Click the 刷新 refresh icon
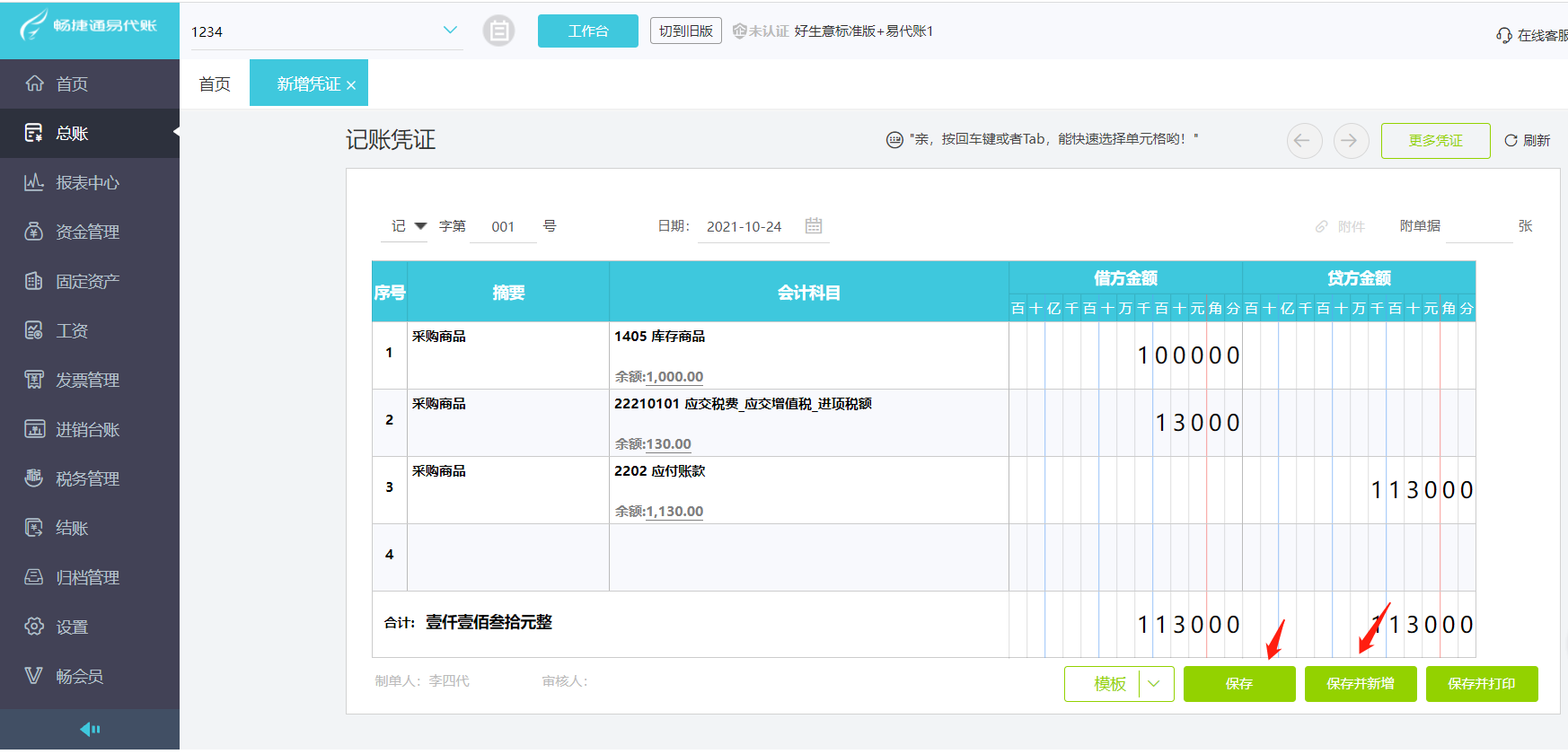Screen dimensions: 1568x754 pyautogui.click(x=1511, y=141)
